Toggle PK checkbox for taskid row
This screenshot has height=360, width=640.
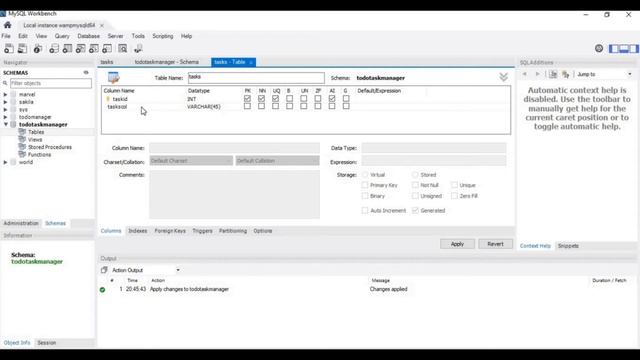tap(247, 98)
